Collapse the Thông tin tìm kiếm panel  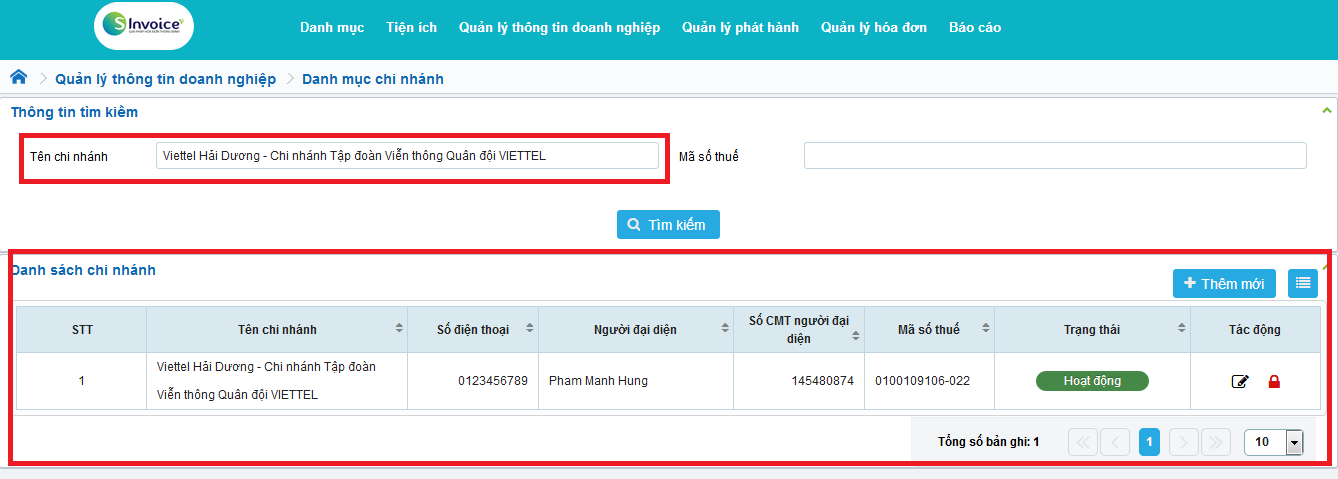pos(1327,110)
